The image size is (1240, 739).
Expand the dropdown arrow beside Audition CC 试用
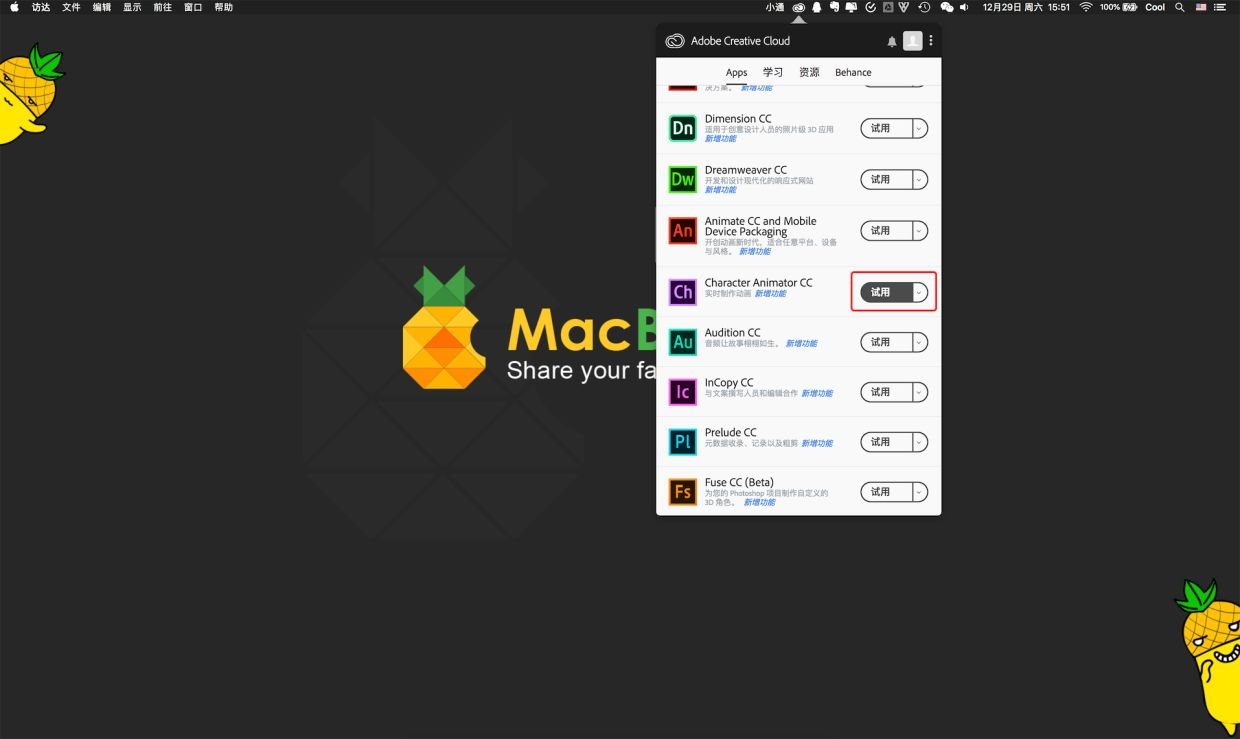coord(920,342)
